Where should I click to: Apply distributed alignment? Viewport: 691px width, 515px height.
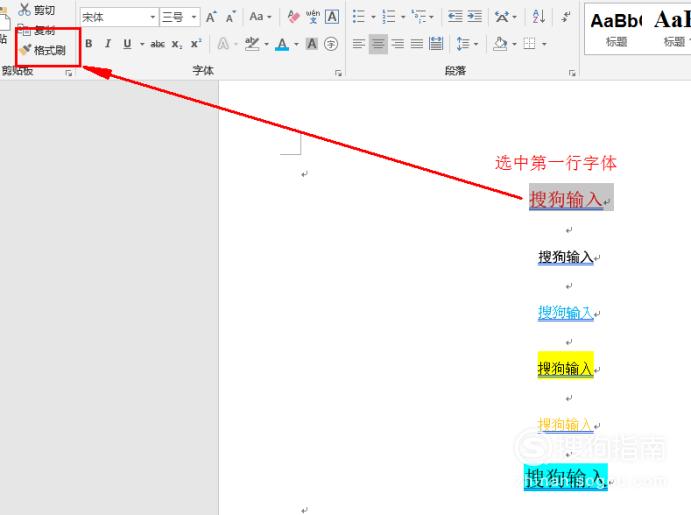pos(436,44)
